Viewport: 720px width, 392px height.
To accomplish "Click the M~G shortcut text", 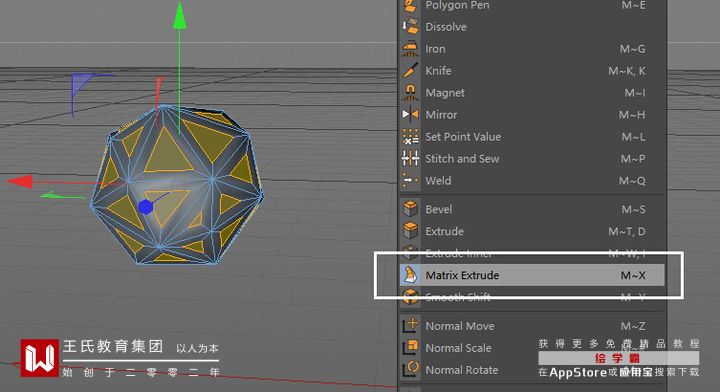I will pyautogui.click(x=632, y=49).
